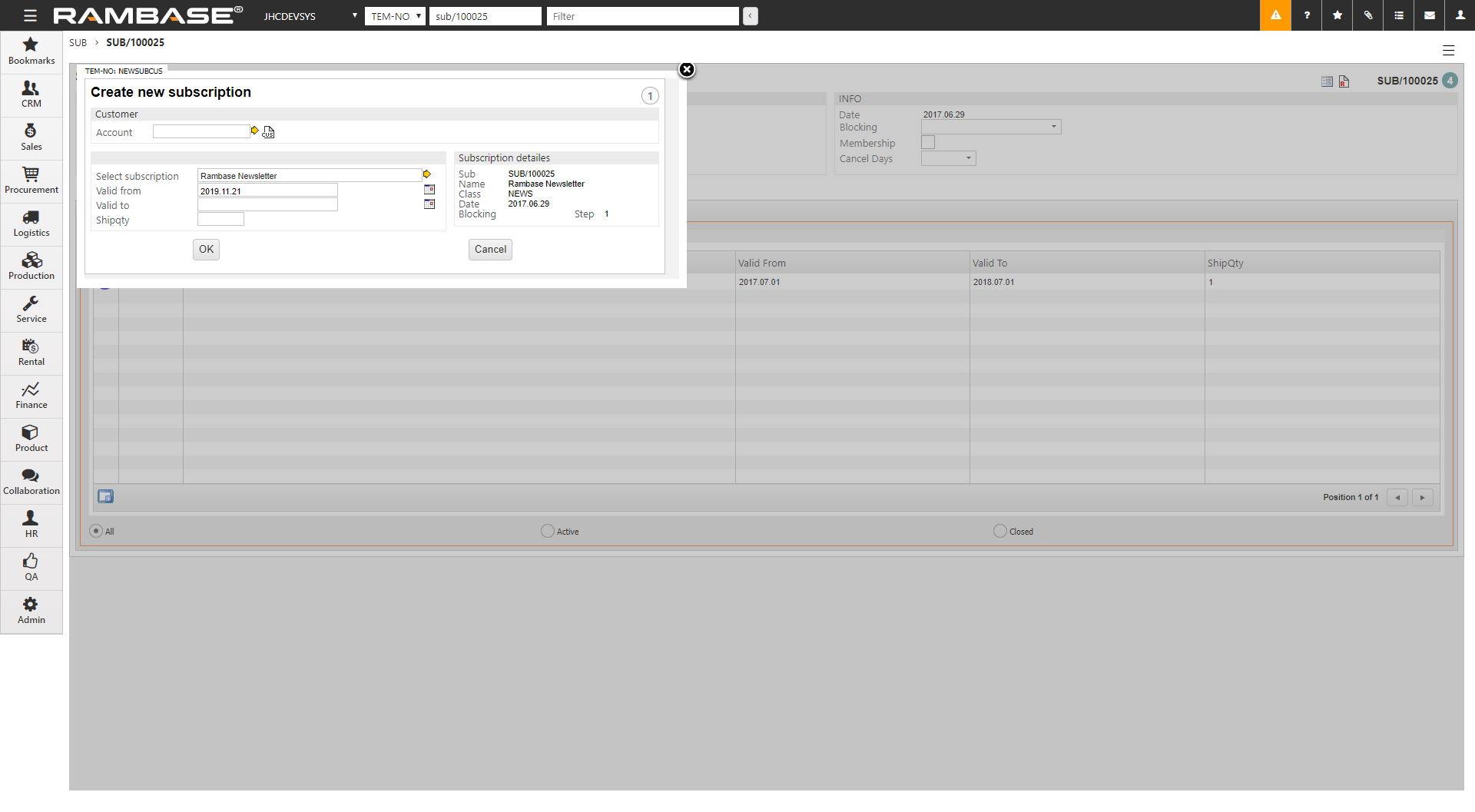
Task: Open the attachments paperclip icon
Action: (1368, 15)
